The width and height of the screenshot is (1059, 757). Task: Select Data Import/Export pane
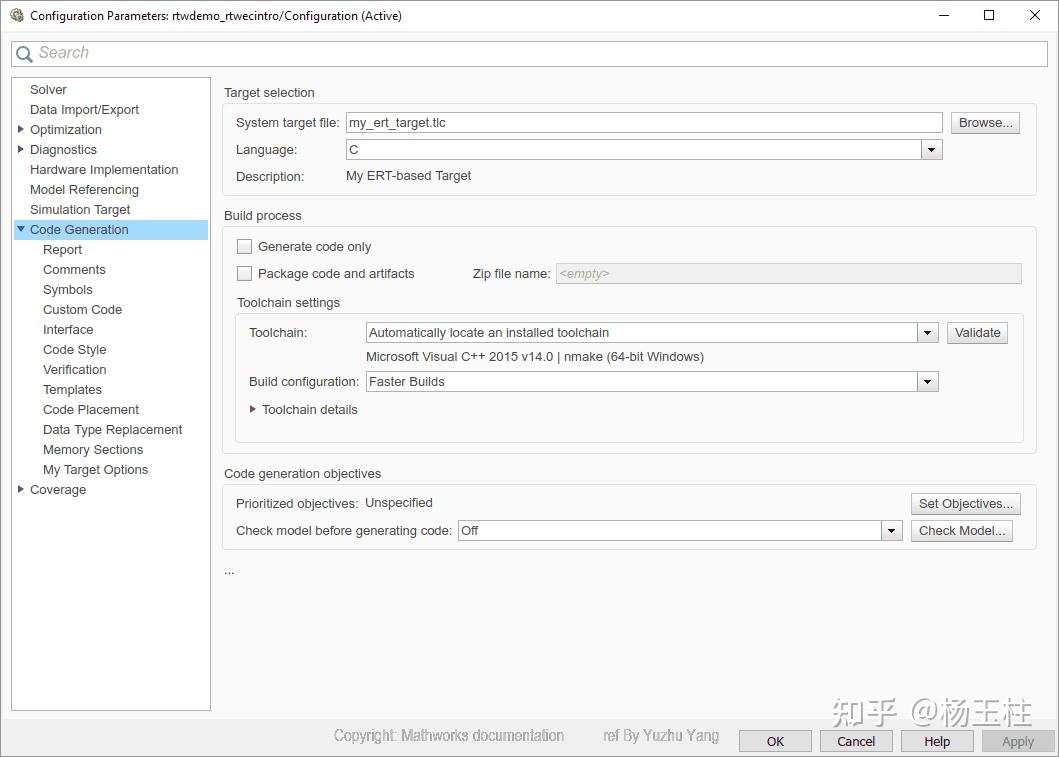pyautogui.click(x=84, y=109)
